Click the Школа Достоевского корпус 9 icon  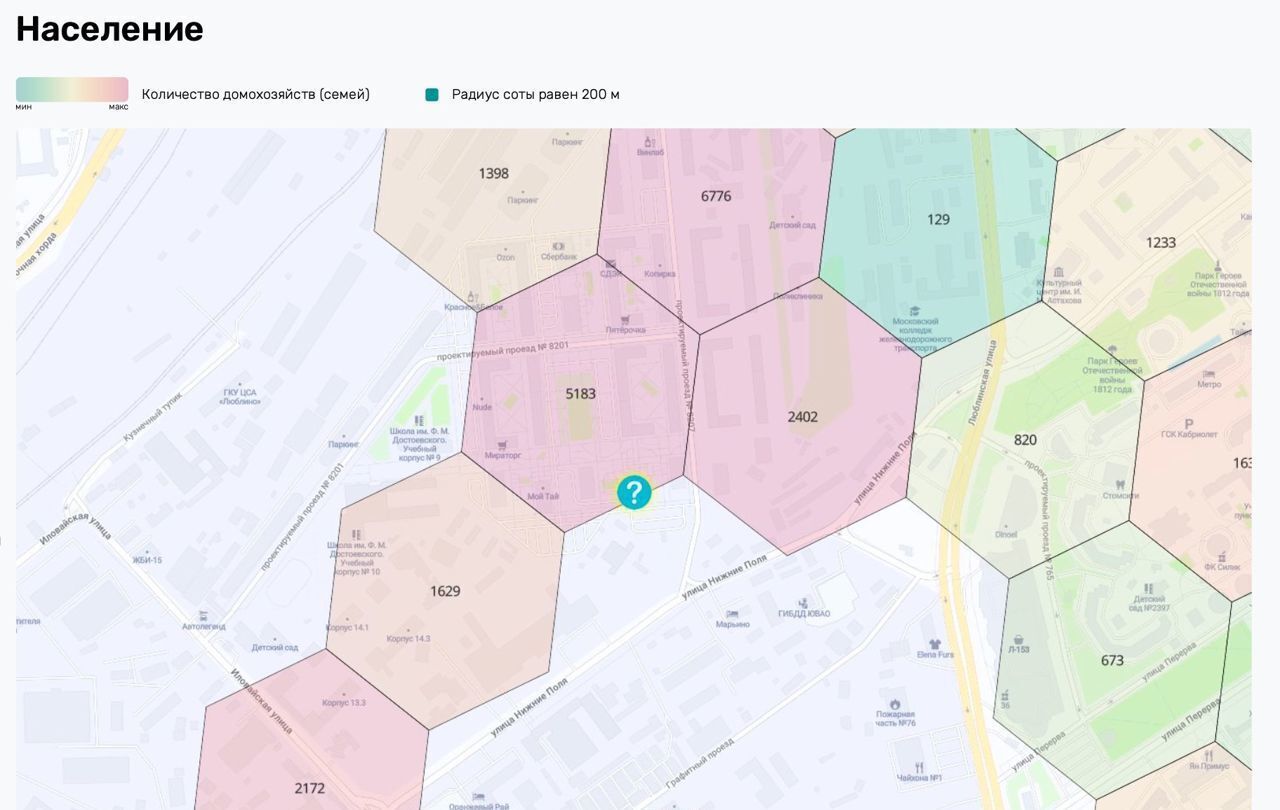point(418,420)
